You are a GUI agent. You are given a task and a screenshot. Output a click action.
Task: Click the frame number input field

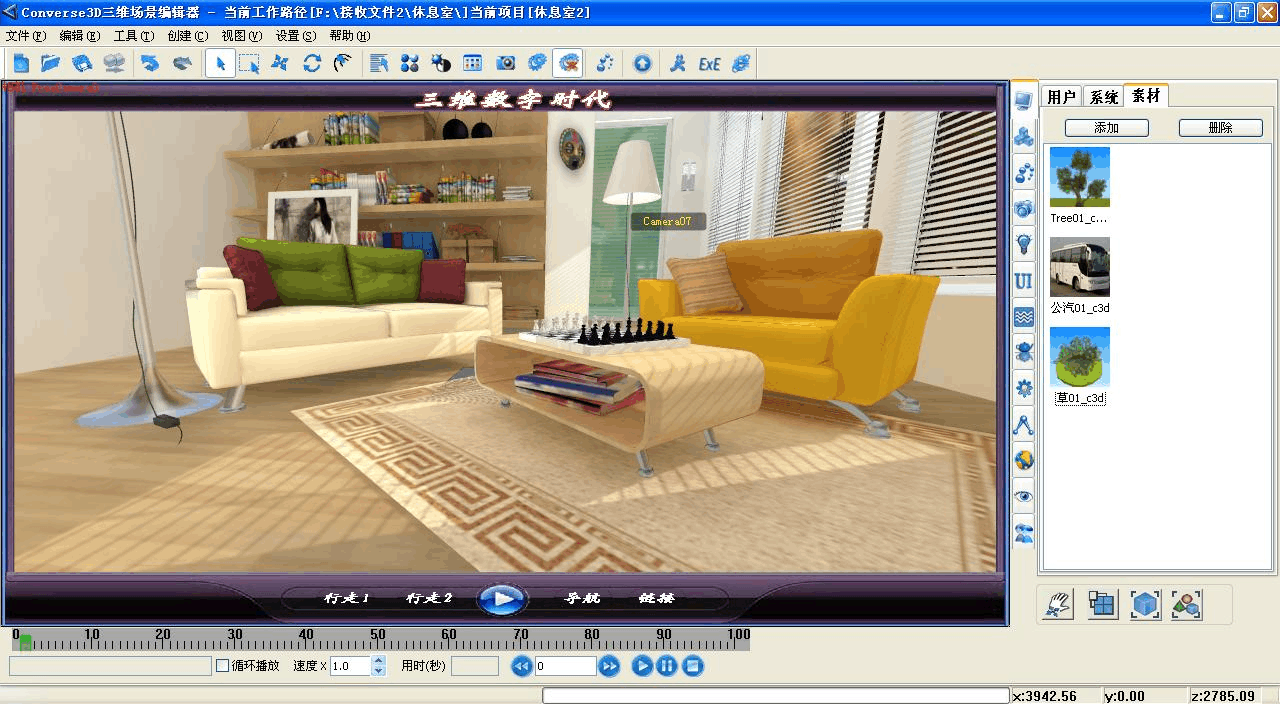coord(566,666)
